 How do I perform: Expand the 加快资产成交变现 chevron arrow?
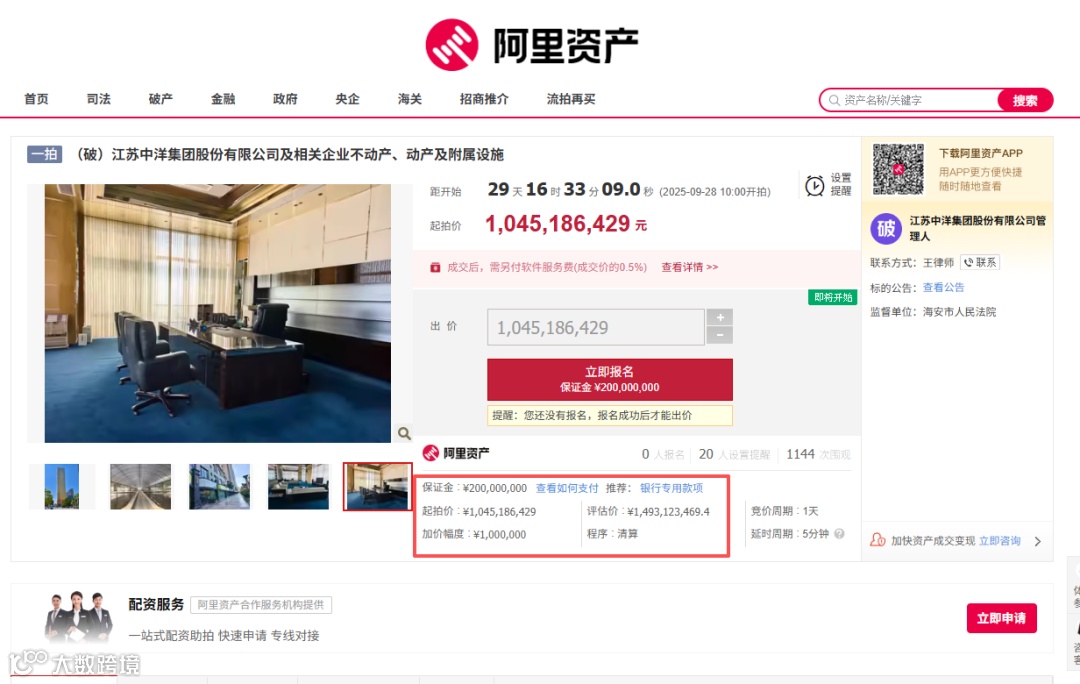pos(1038,541)
